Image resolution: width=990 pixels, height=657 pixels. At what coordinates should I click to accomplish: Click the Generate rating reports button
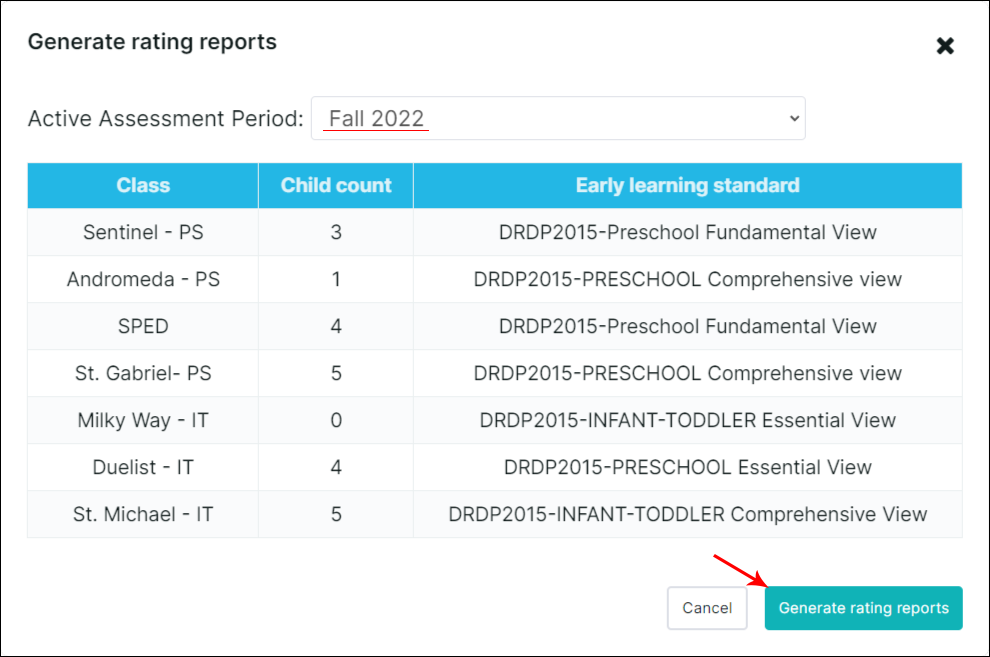coord(863,608)
